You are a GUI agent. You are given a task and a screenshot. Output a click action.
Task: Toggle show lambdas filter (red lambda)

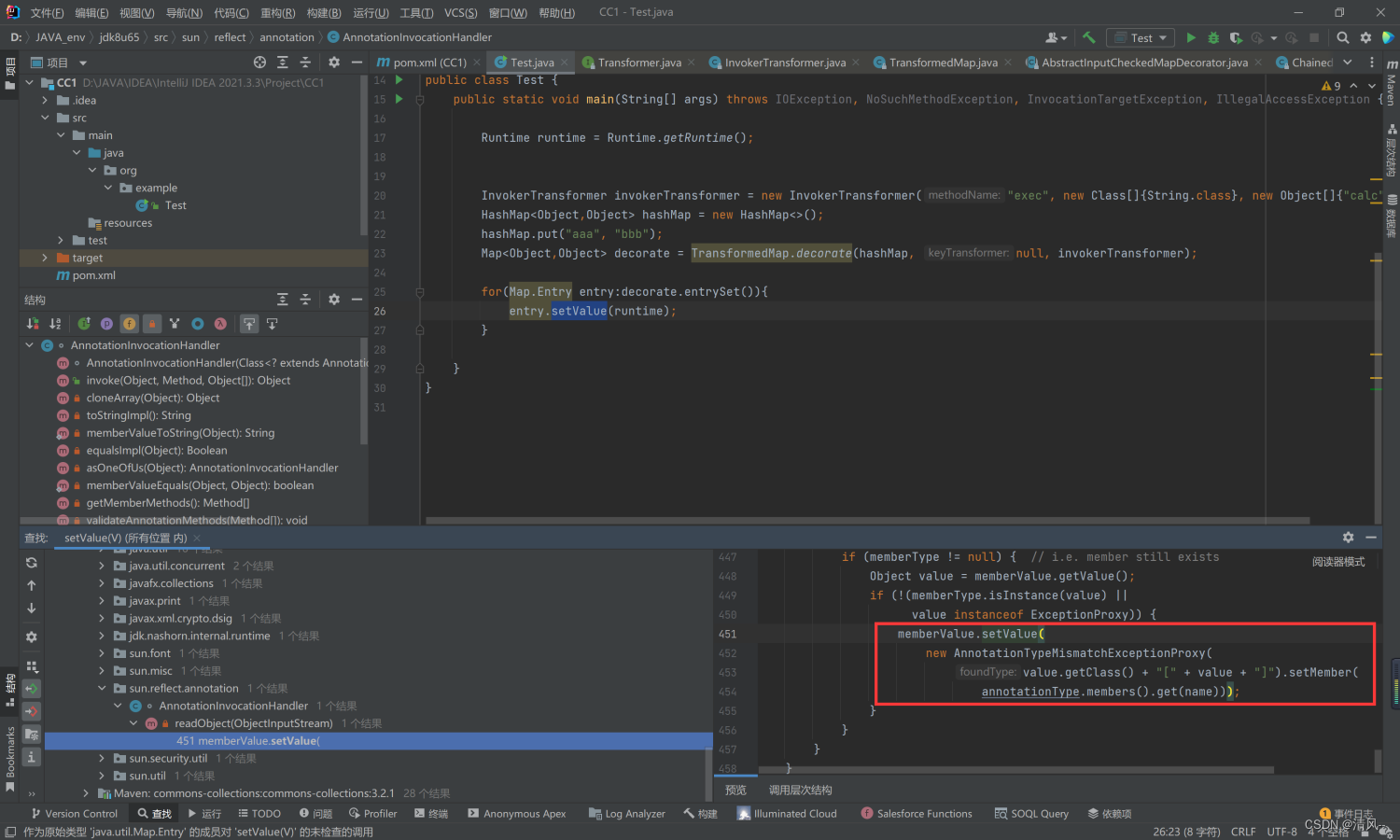220,324
